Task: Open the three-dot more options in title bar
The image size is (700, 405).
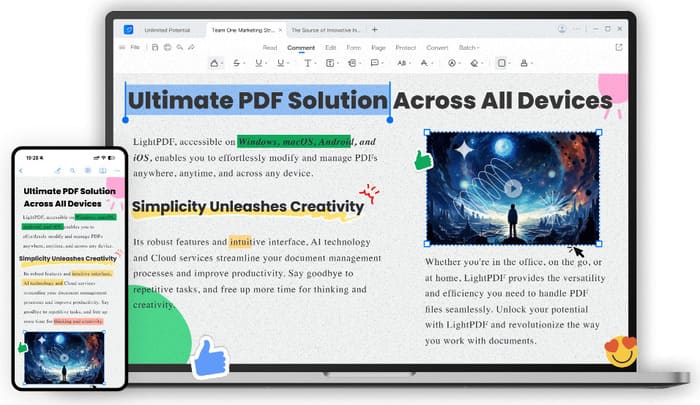Action: coord(577,29)
